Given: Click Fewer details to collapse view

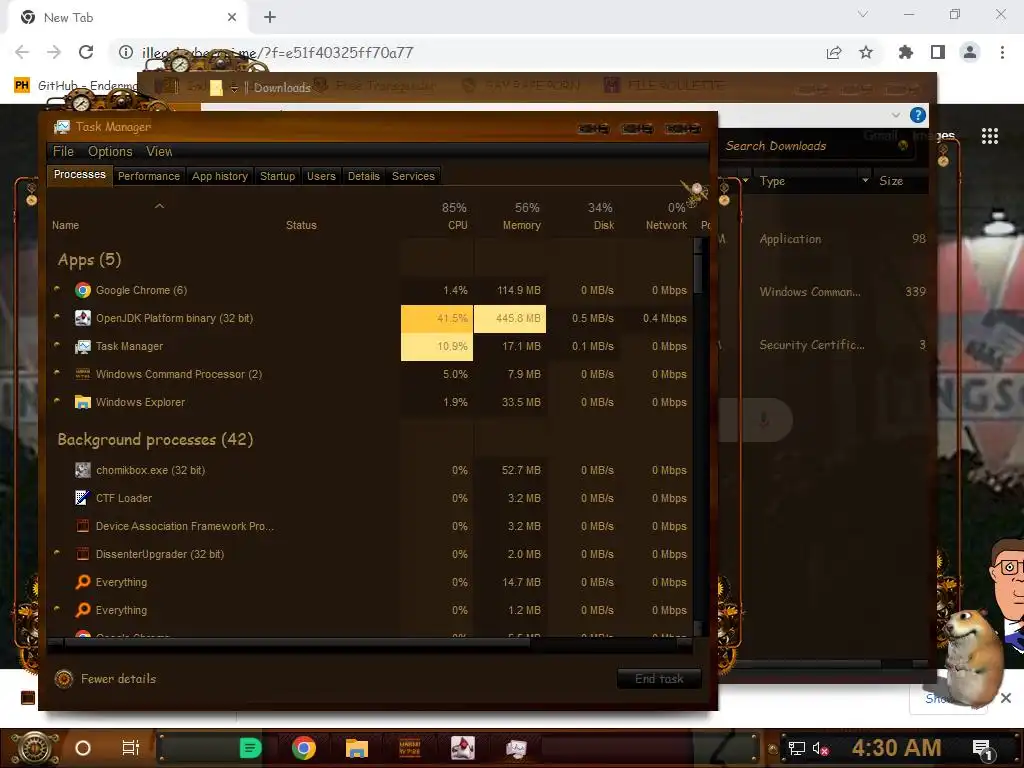Looking at the screenshot, I should point(118,679).
